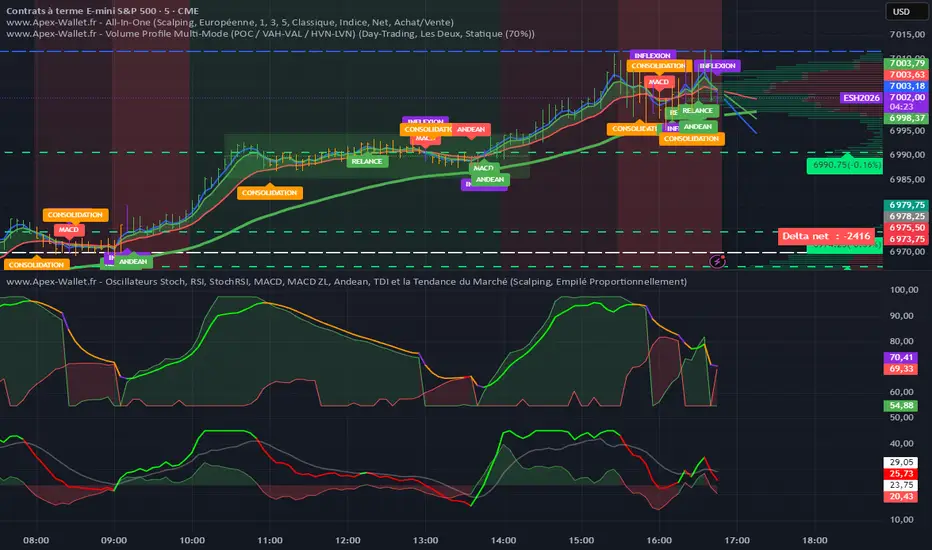932x550 pixels.
Task: Click the teal 6979,75 price label
Action: coord(907,205)
